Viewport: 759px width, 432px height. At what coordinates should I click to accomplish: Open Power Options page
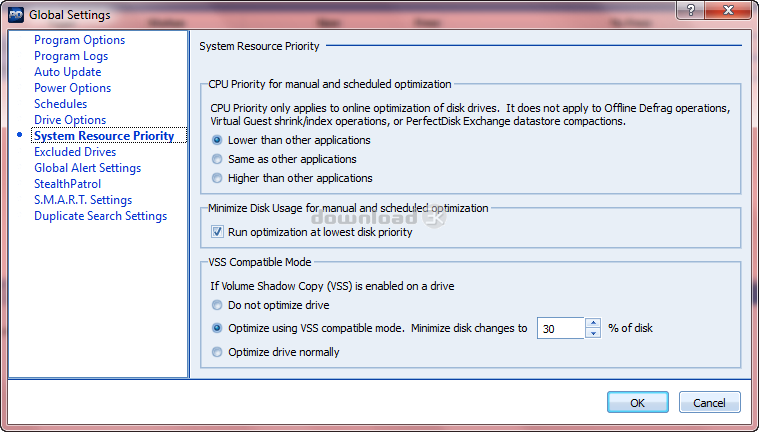[72, 88]
